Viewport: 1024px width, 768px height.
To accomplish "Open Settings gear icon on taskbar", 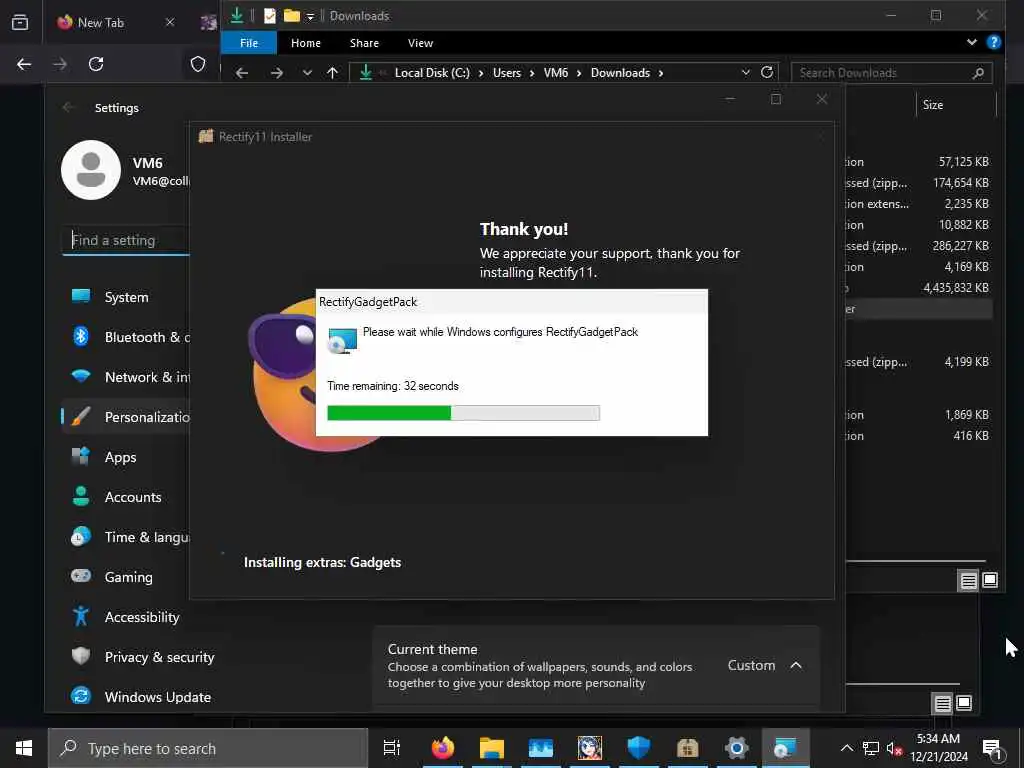I will [737, 748].
